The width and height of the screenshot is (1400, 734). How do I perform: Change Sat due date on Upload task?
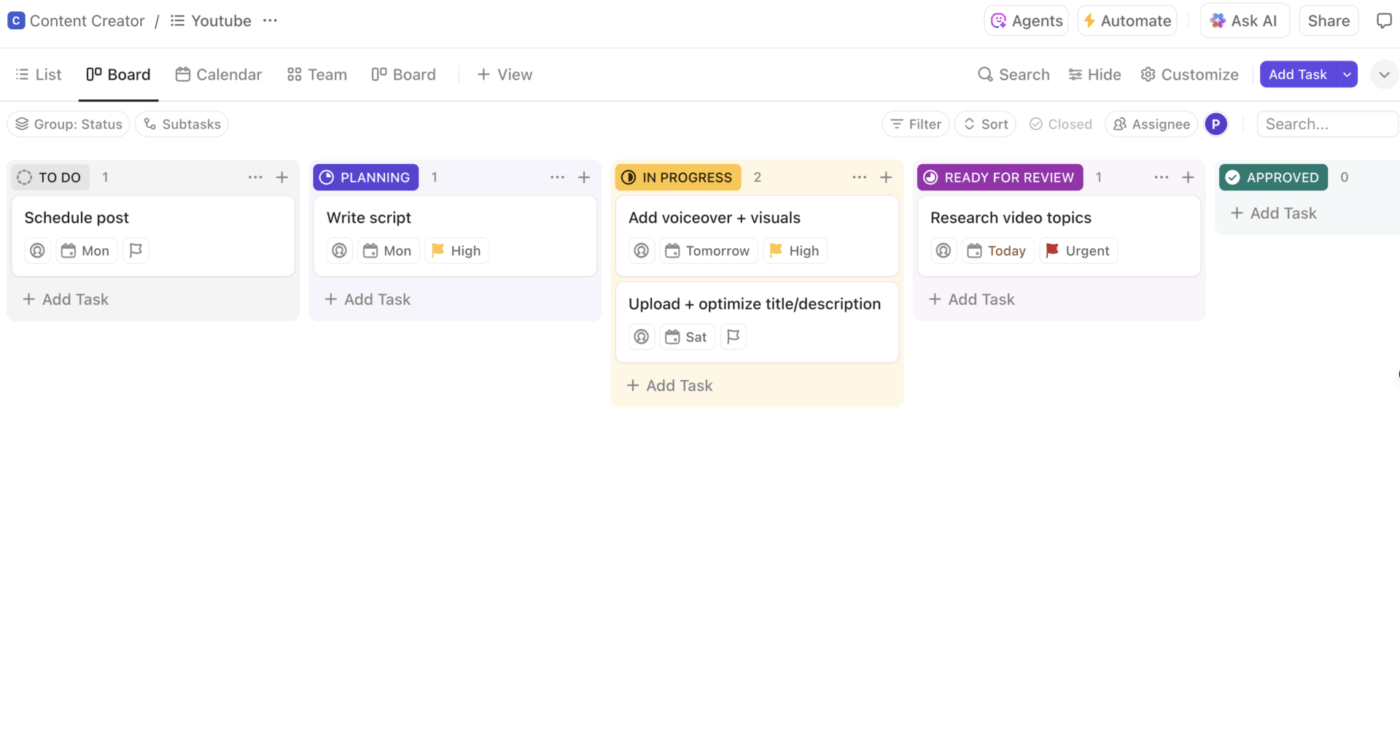[687, 337]
